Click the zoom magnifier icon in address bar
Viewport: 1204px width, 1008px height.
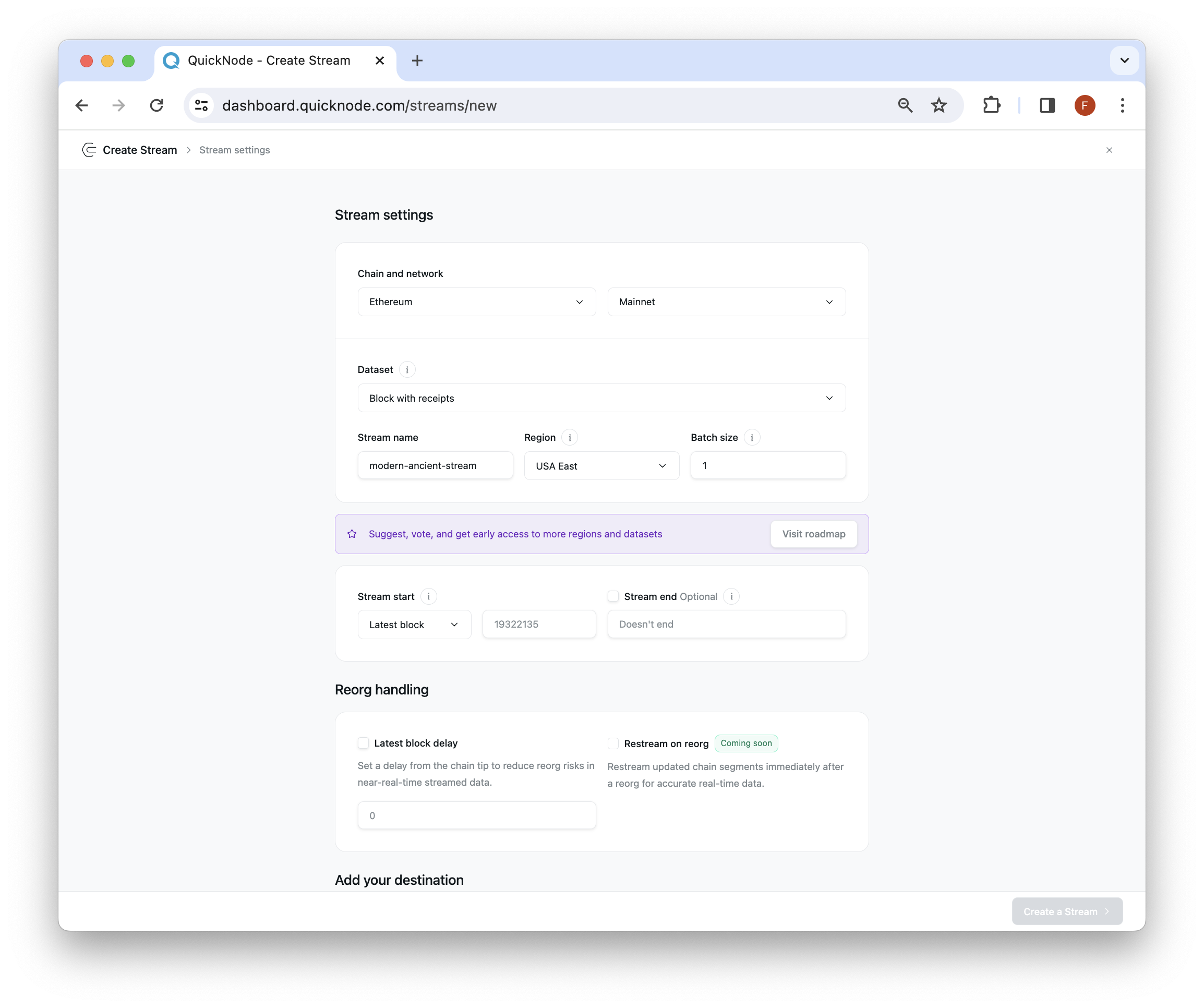point(905,105)
